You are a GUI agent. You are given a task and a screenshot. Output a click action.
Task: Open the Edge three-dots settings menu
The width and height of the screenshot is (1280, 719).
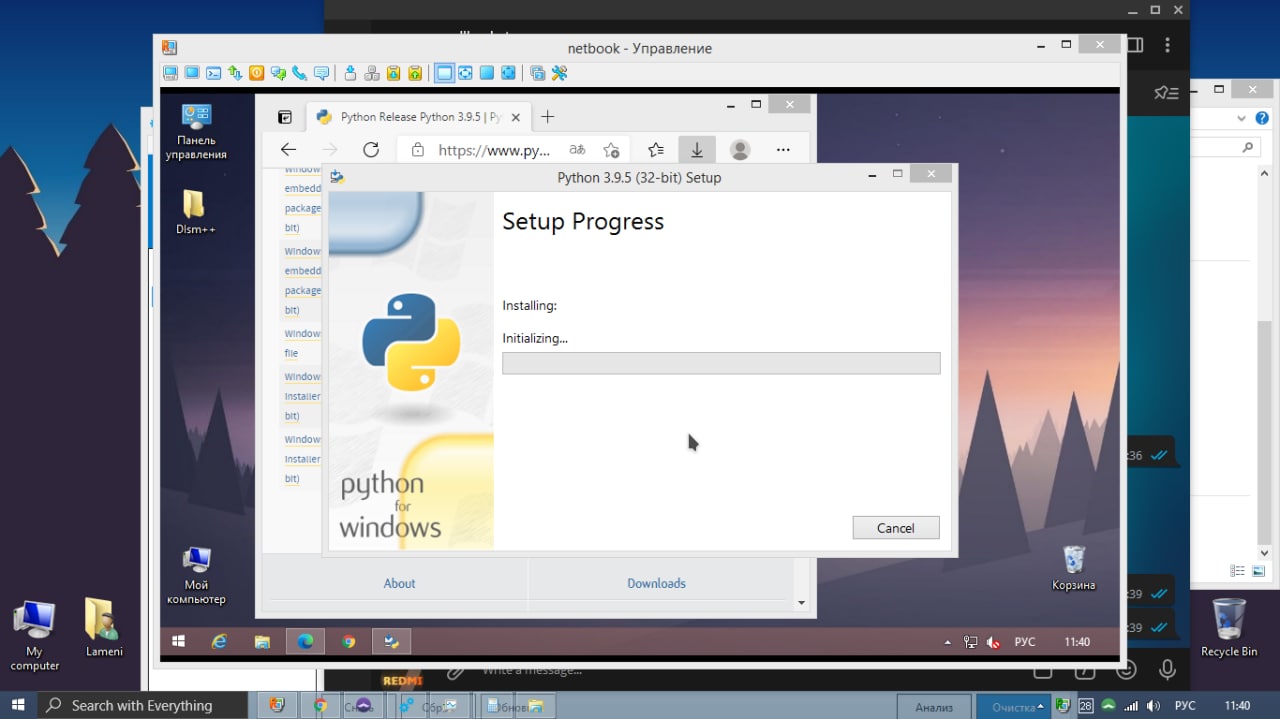[783, 150]
